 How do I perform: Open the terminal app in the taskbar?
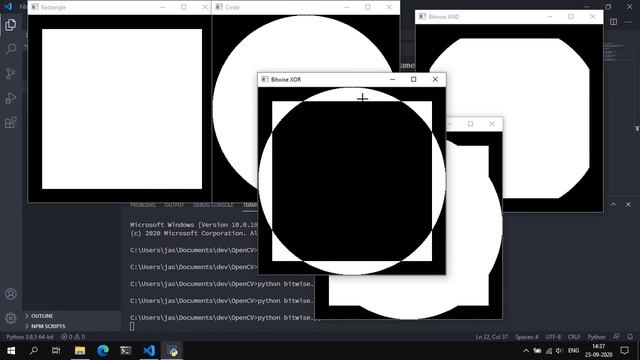(126, 351)
